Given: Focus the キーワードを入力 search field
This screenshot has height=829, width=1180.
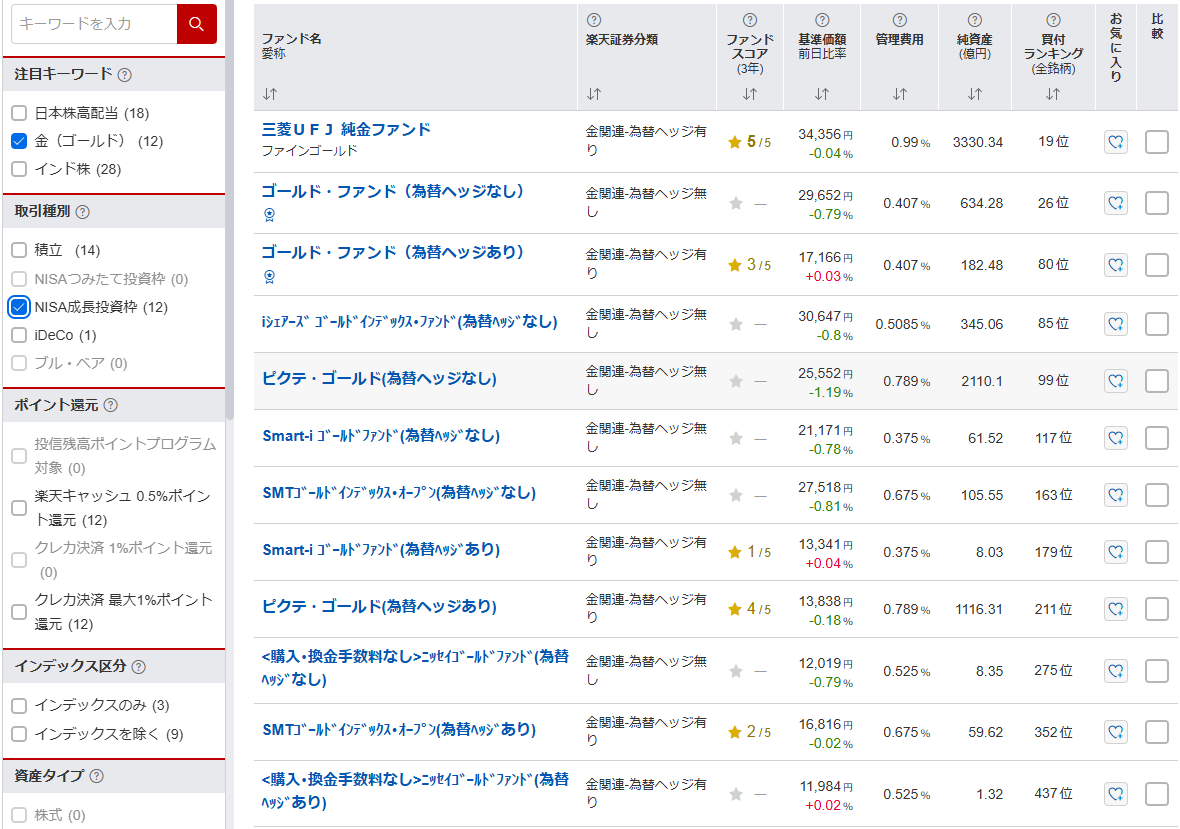Looking at the screenshot, I should (x=94, y=24).
